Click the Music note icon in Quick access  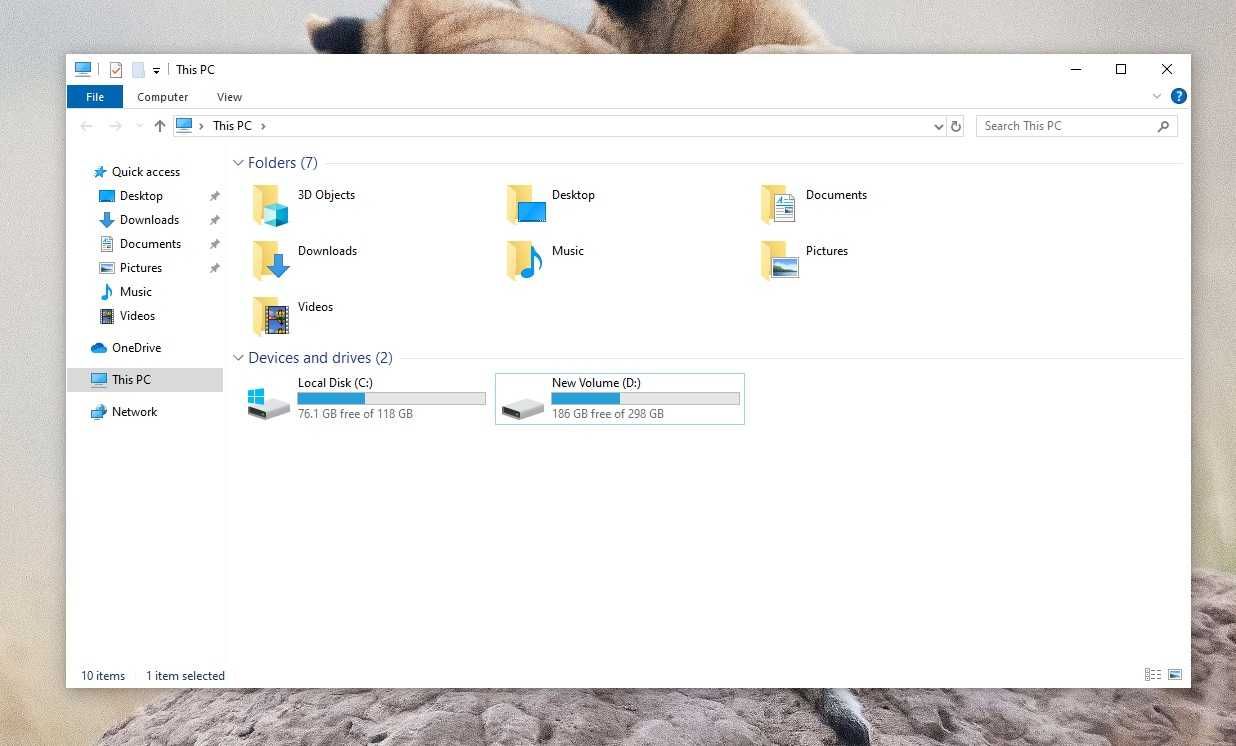[107, 292]
